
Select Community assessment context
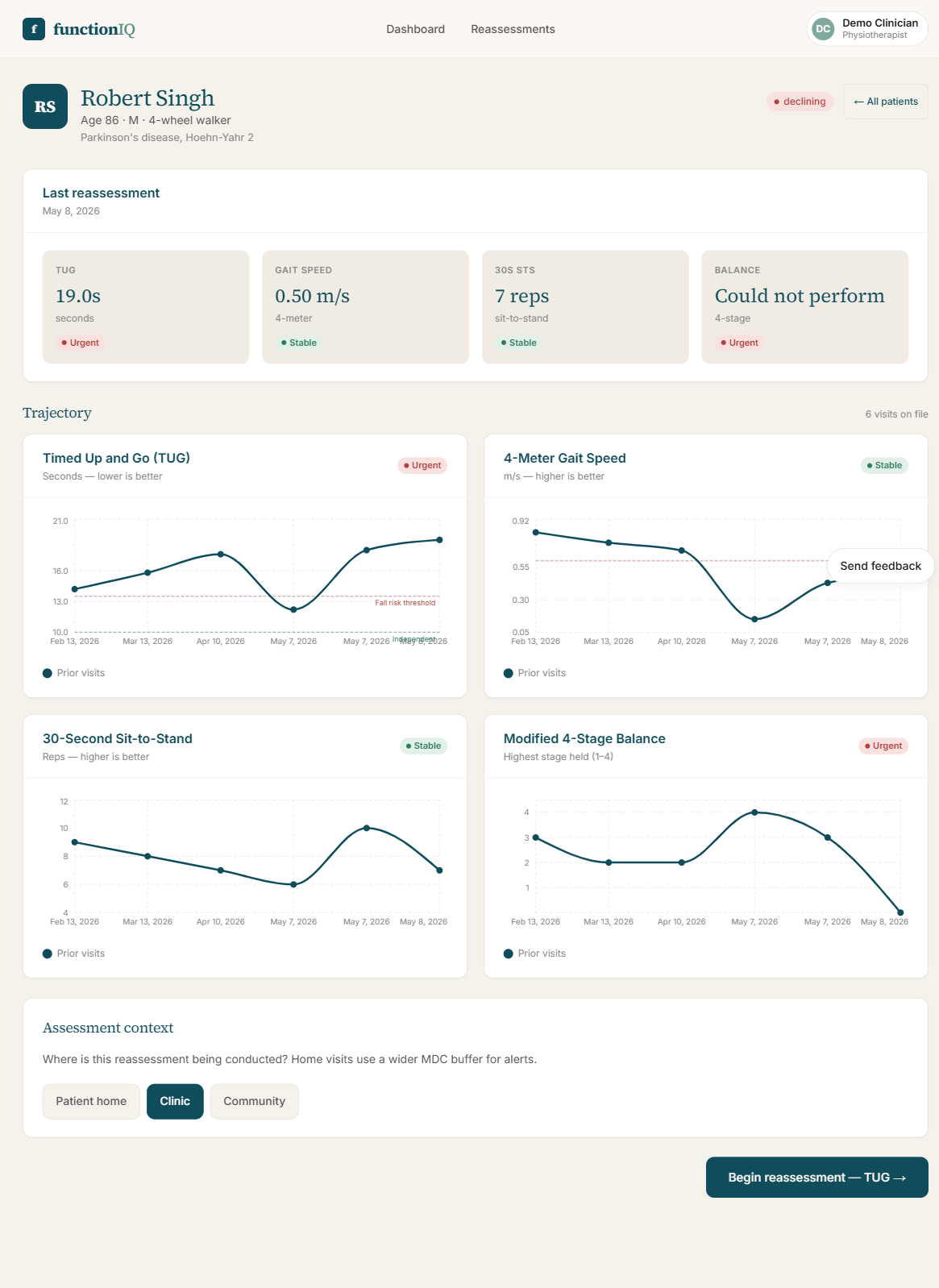click(254, 1101)
